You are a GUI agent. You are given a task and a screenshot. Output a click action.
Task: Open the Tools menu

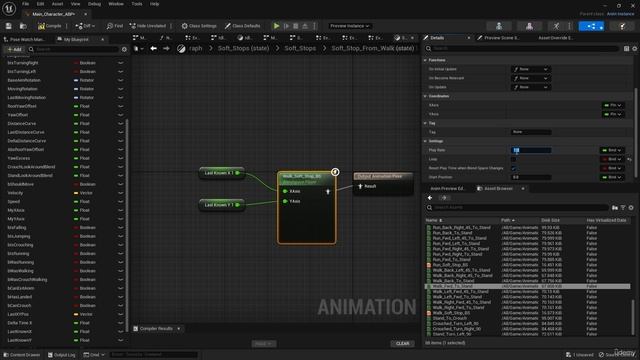(x=137, y=4)
